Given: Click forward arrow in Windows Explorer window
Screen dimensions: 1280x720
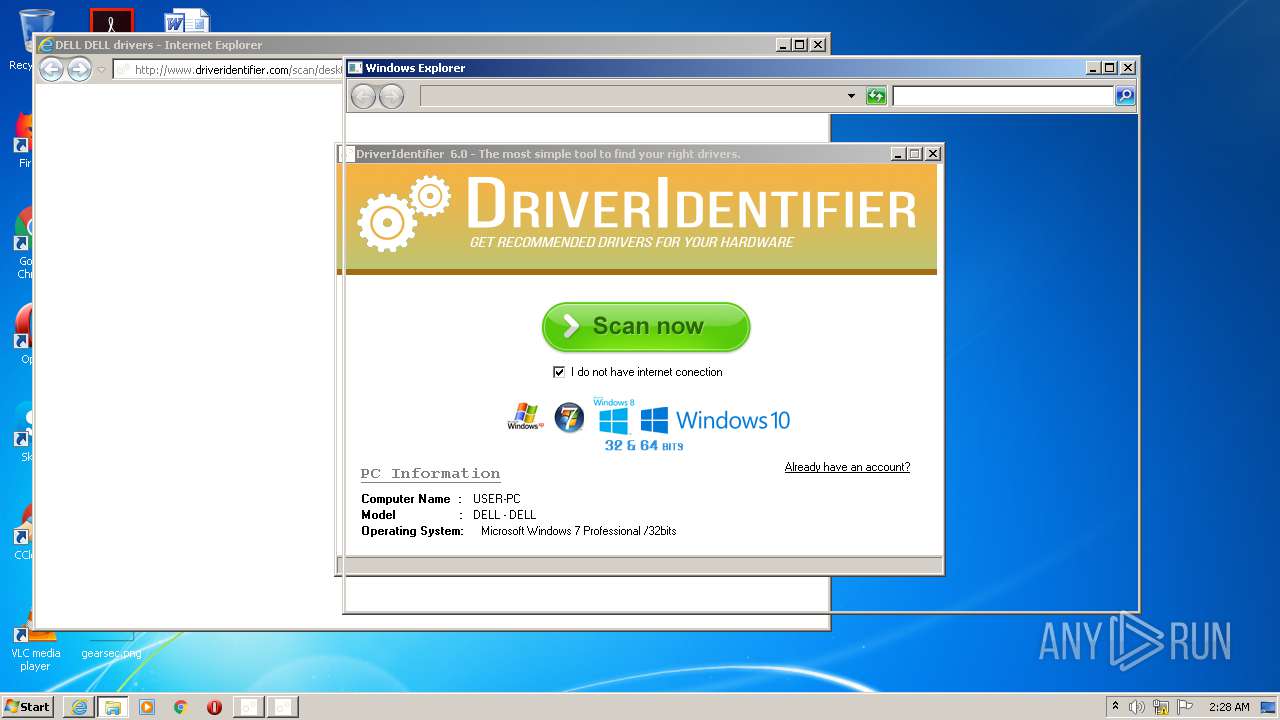Looking at the screenshot, I should (x=391, y=96).
